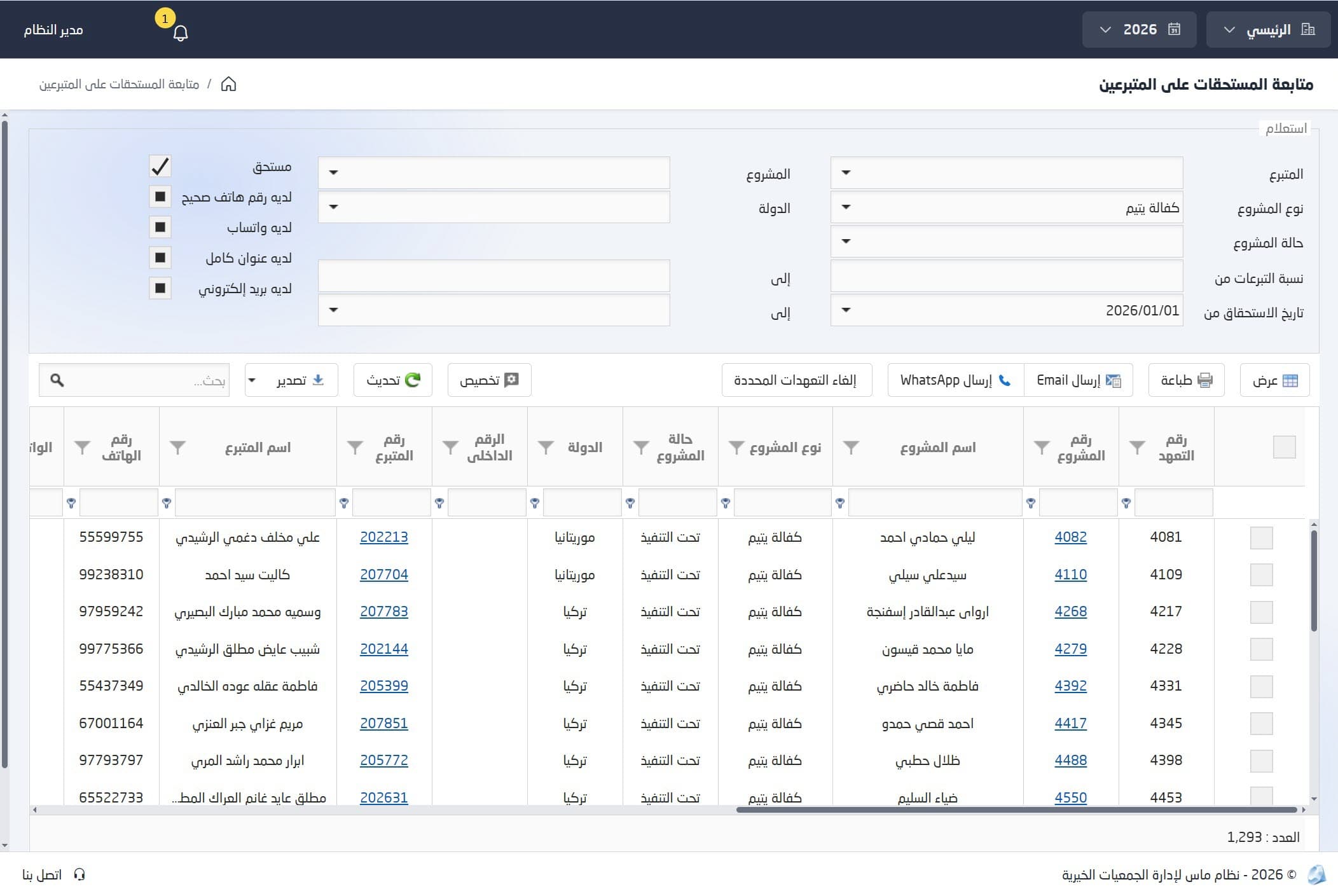Open filter for رقم التعهد column
Image resolution: width=1338 pixels, height=896 pixels.
click(1137, 448)
